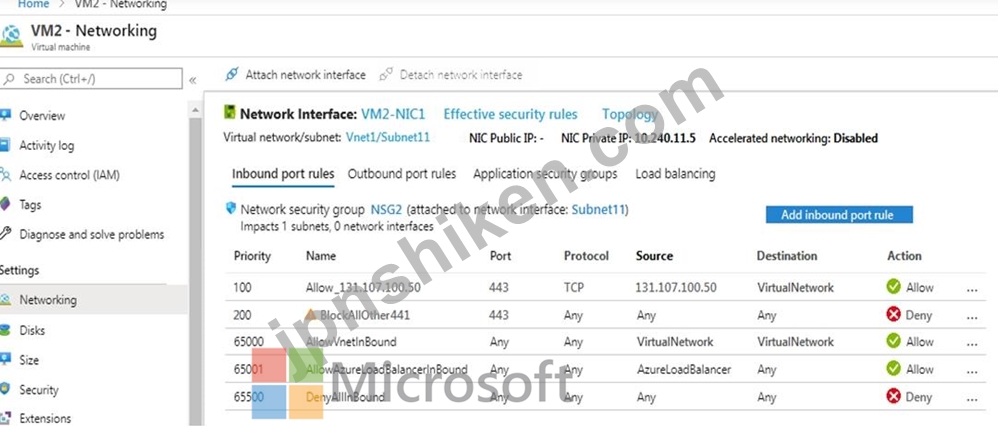Click the Diagnose and solve problems wrench icon
Viewport: 998px width, 426px height.
(6, 234)
